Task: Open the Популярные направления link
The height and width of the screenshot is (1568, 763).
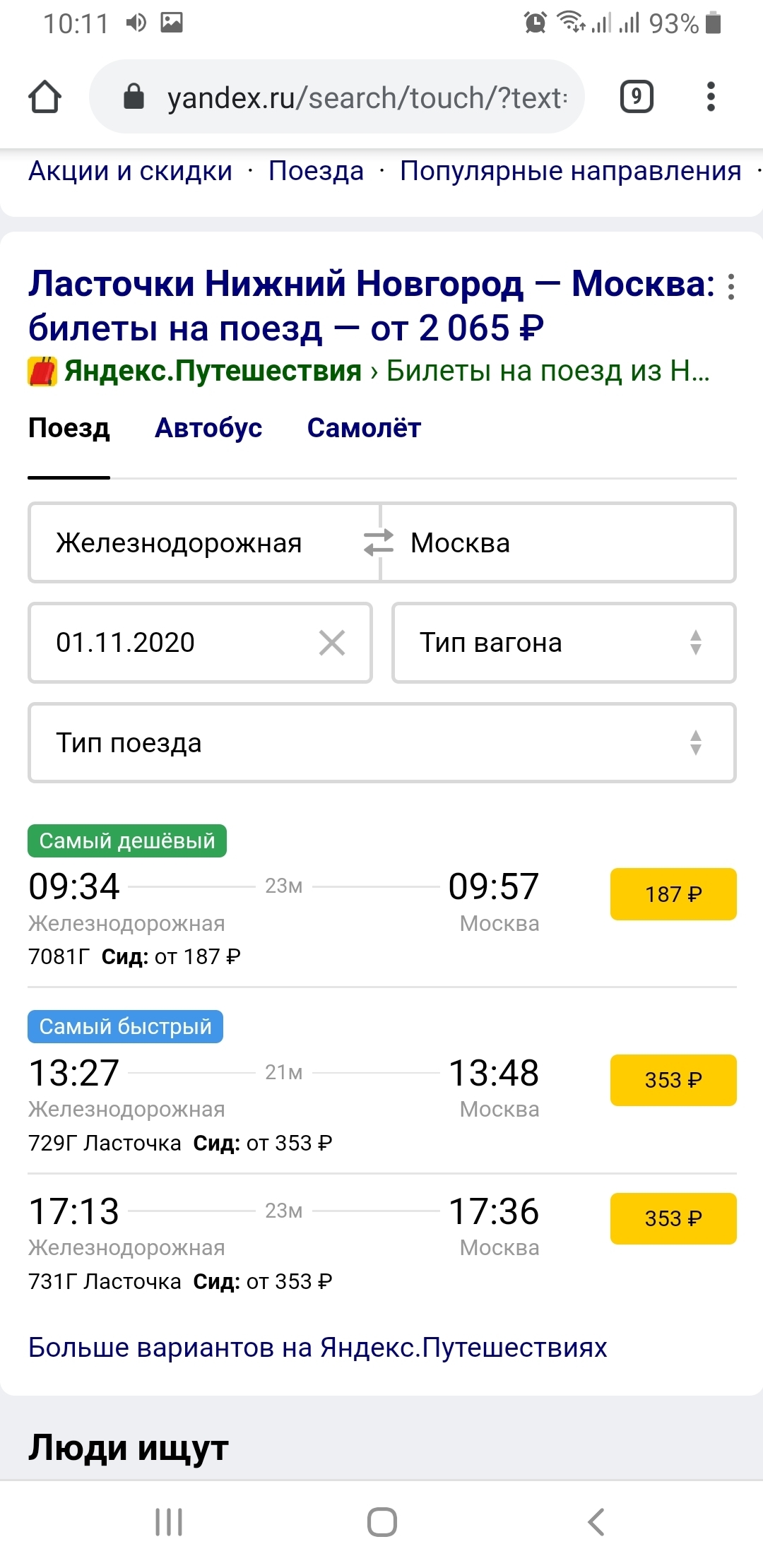Action: coord(570,171)
